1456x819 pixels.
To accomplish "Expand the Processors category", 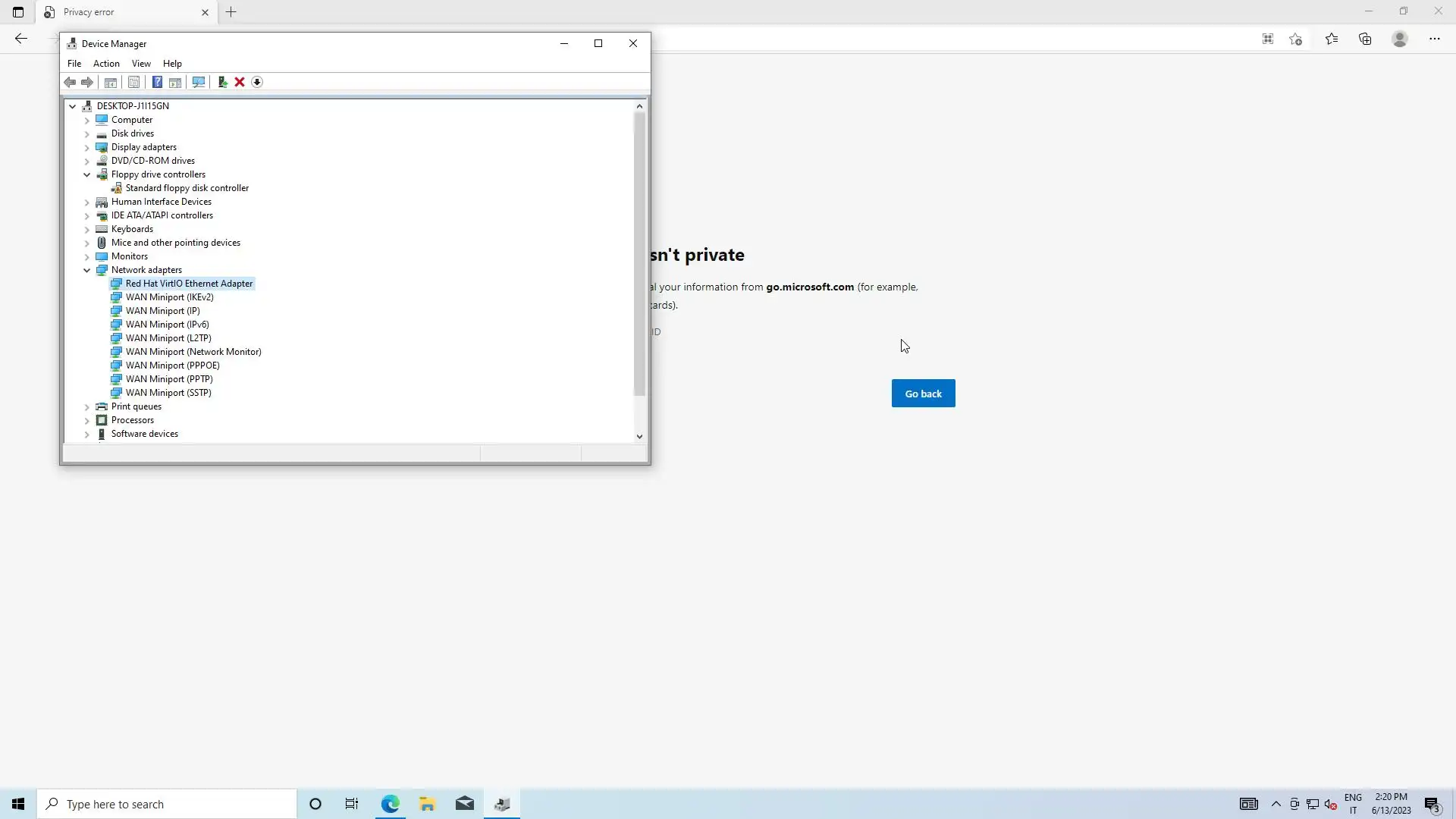I will coord(87,420).
